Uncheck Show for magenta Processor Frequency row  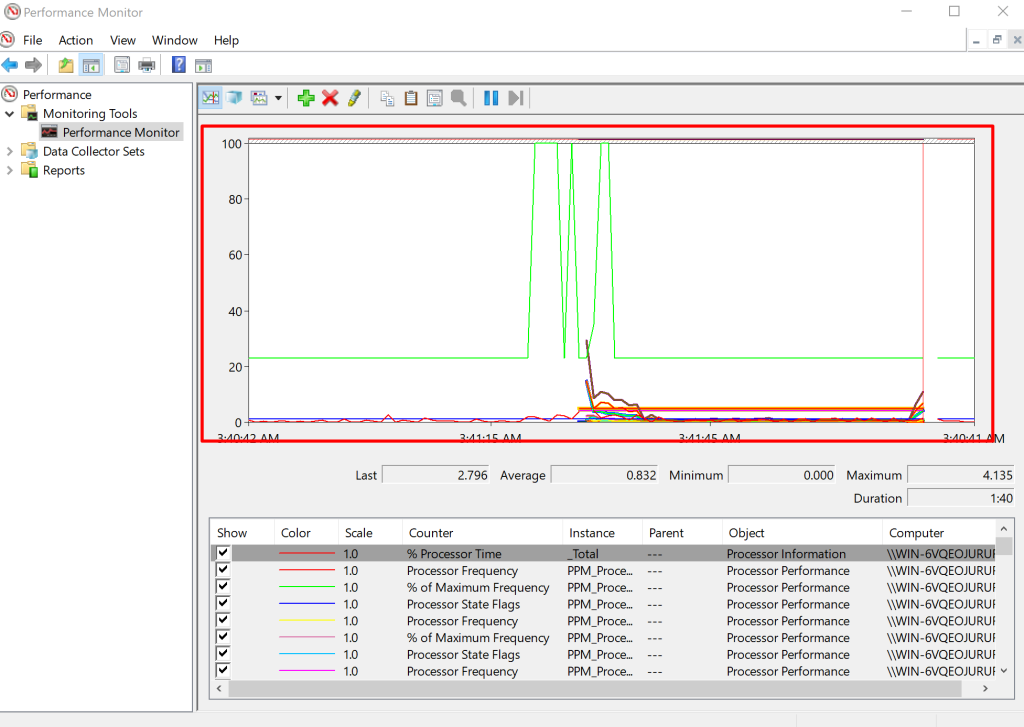point(223,670)
